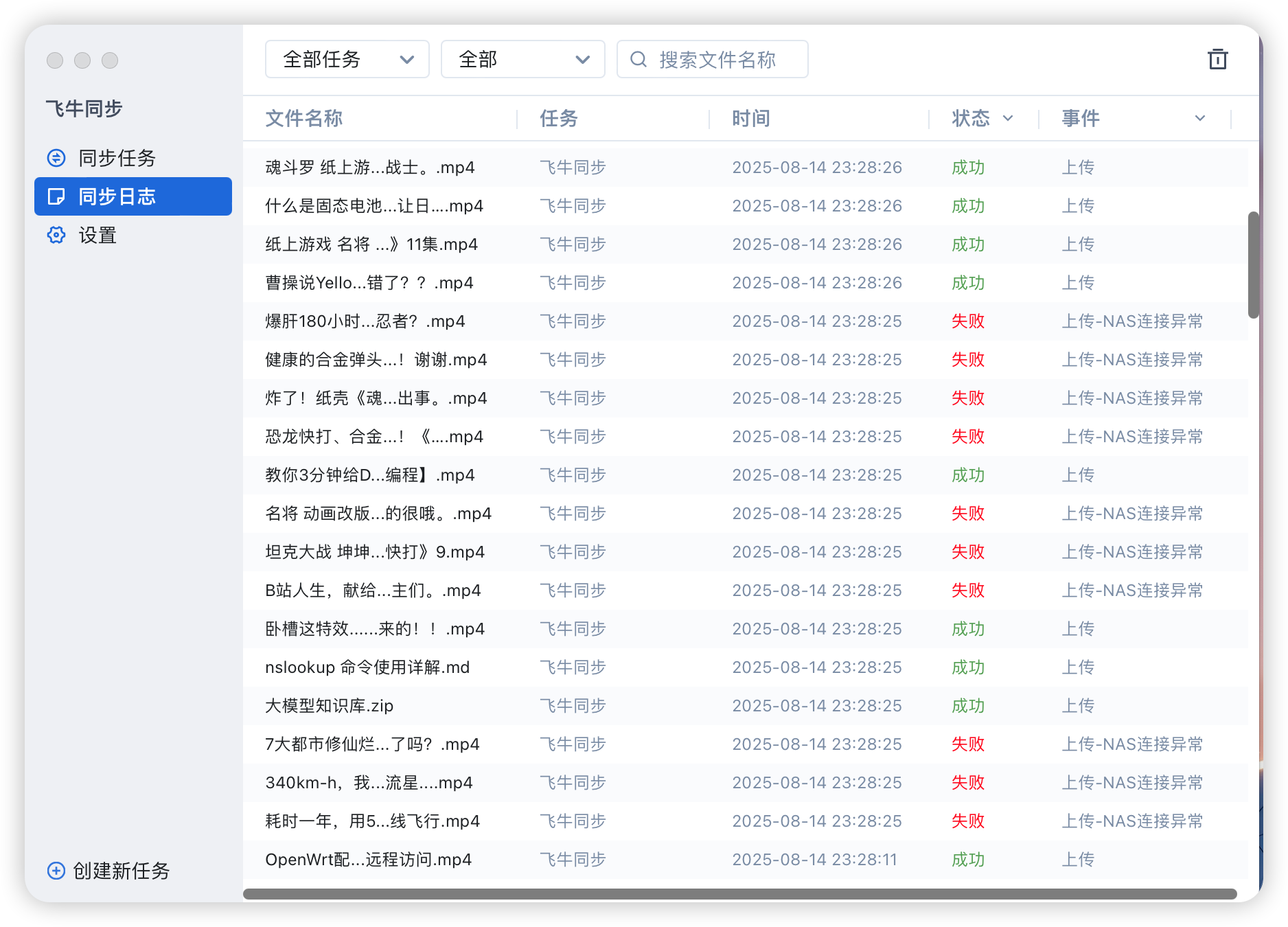Screen dimensions: 1288x927
Task: Click the search magnifier icon
Action: tap(639, 60)
